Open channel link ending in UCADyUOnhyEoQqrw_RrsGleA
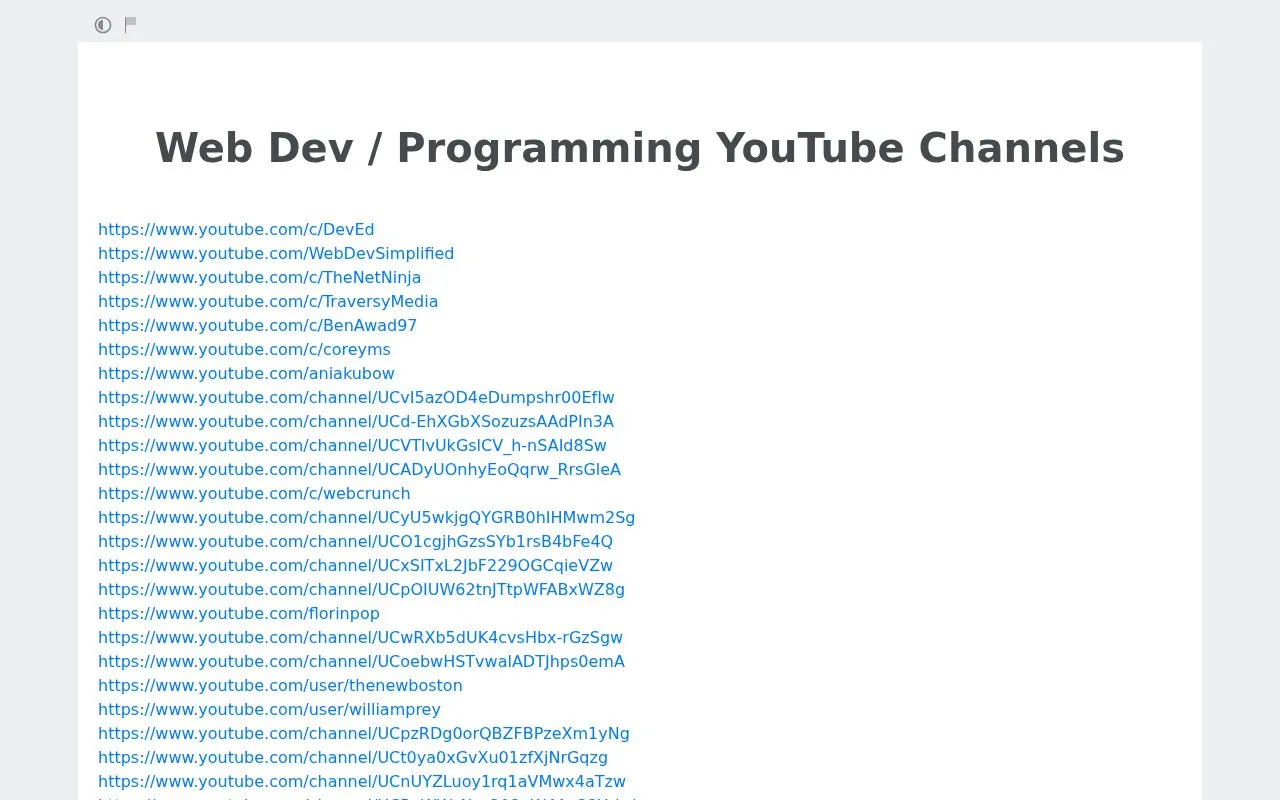The width and height of the screenshot is (1280, 800). (x=359, y=469)
